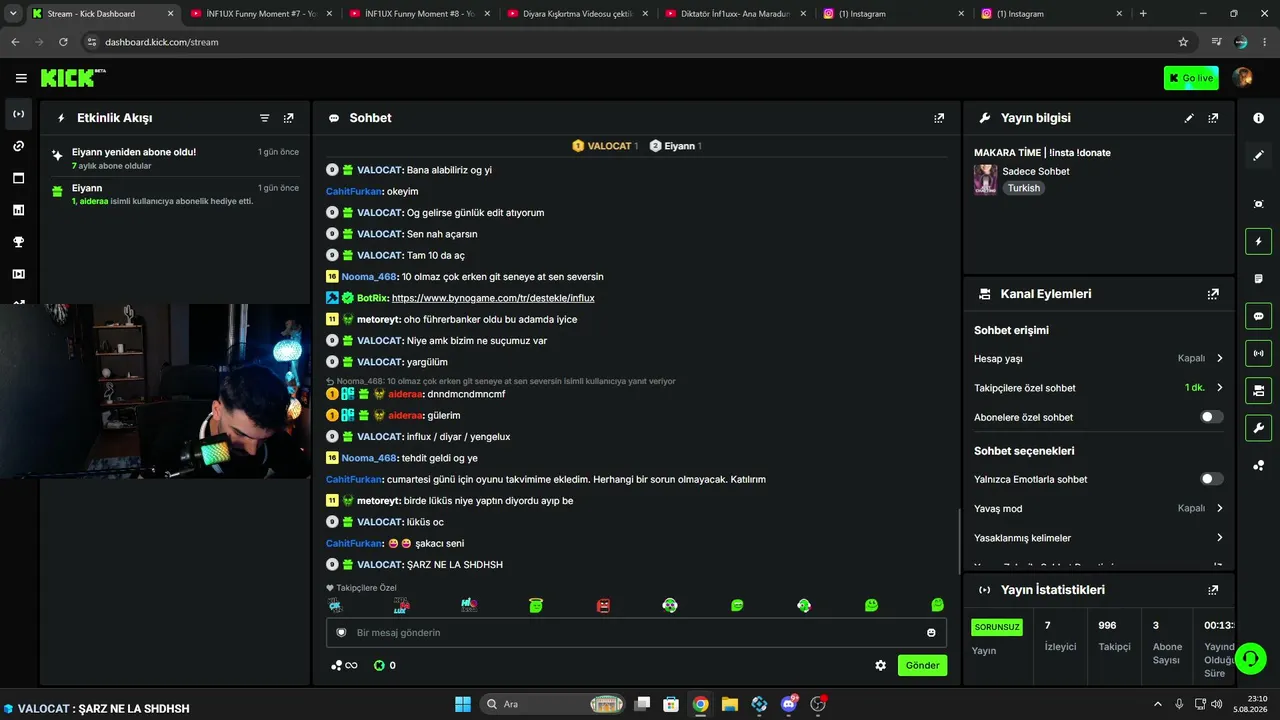Pop out the Kanal Eylemleri panel
This screenshot has height=720, width=1280.
pos(1213,294)
